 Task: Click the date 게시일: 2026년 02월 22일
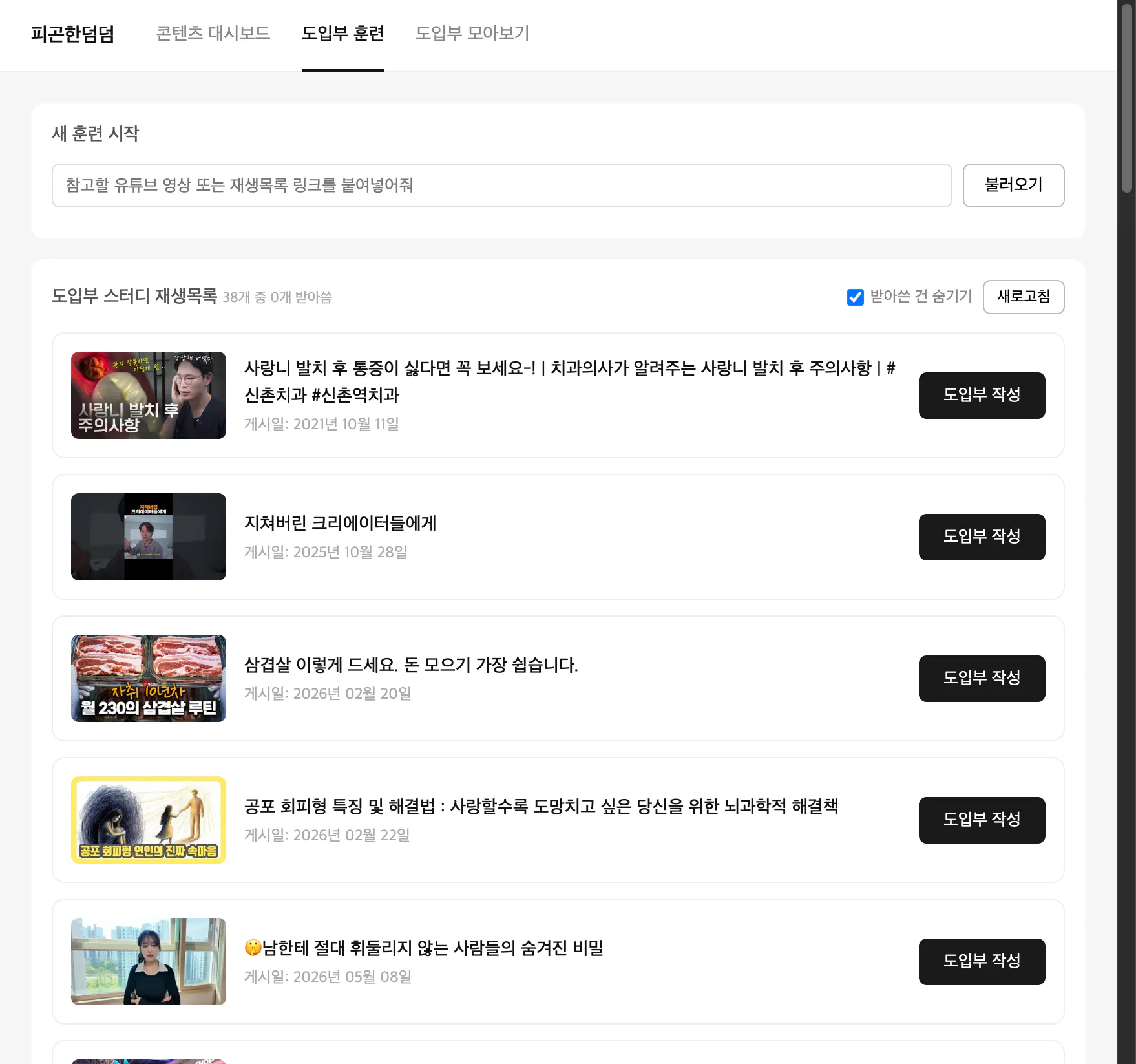pyautogui.click(x=327, y=835)
